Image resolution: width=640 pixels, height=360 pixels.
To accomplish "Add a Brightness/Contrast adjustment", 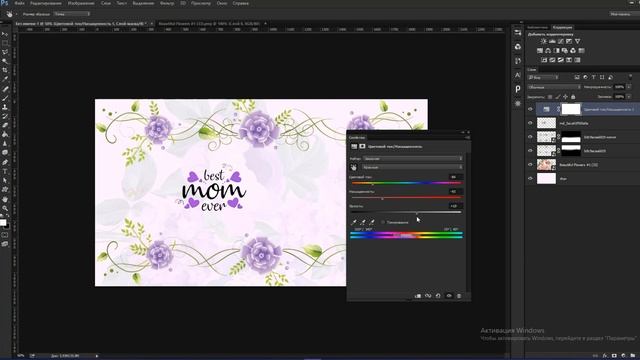I will click(544, 41).
